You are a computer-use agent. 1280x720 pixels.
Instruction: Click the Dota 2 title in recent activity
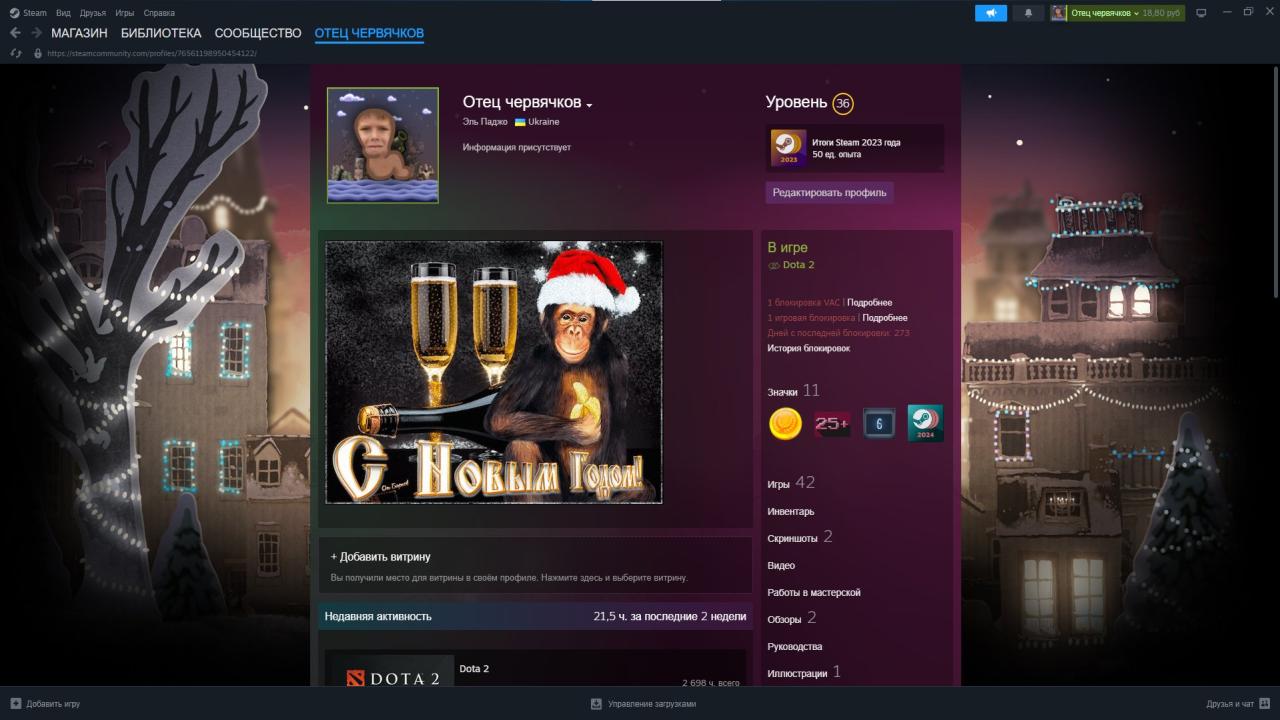474,669
